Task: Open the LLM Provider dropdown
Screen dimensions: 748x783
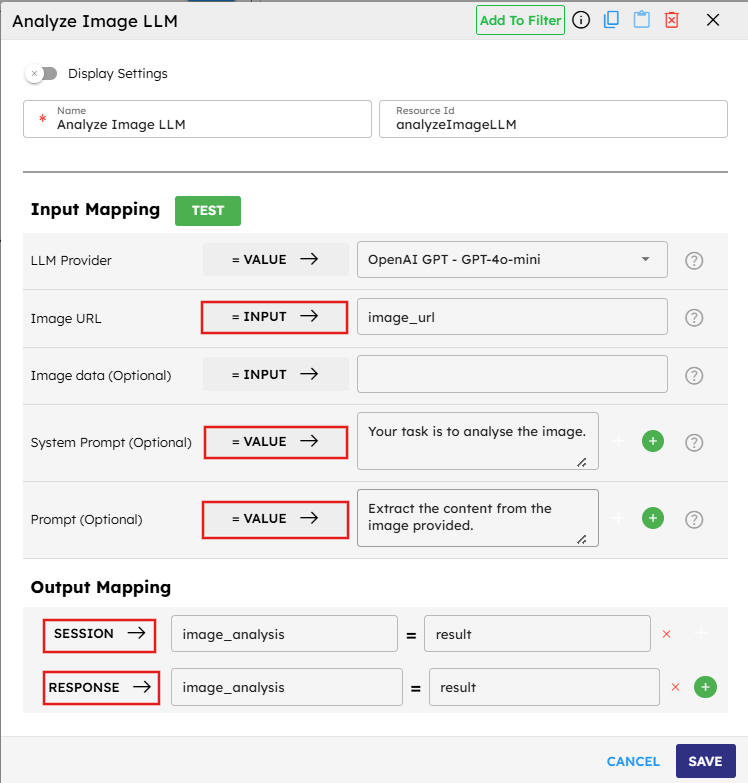Action: pyautogui.click(x=512, y=260)
